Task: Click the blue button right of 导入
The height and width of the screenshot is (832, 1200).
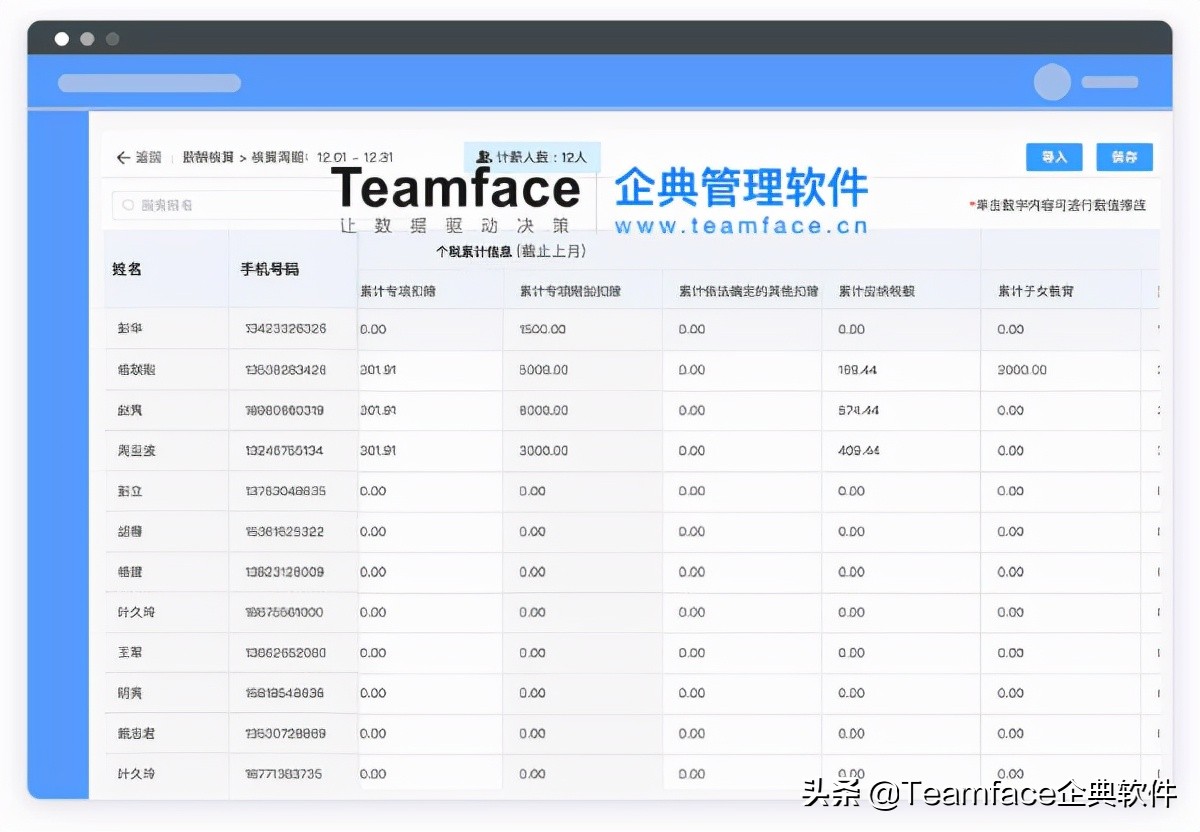Action: tap(1124, 157)
